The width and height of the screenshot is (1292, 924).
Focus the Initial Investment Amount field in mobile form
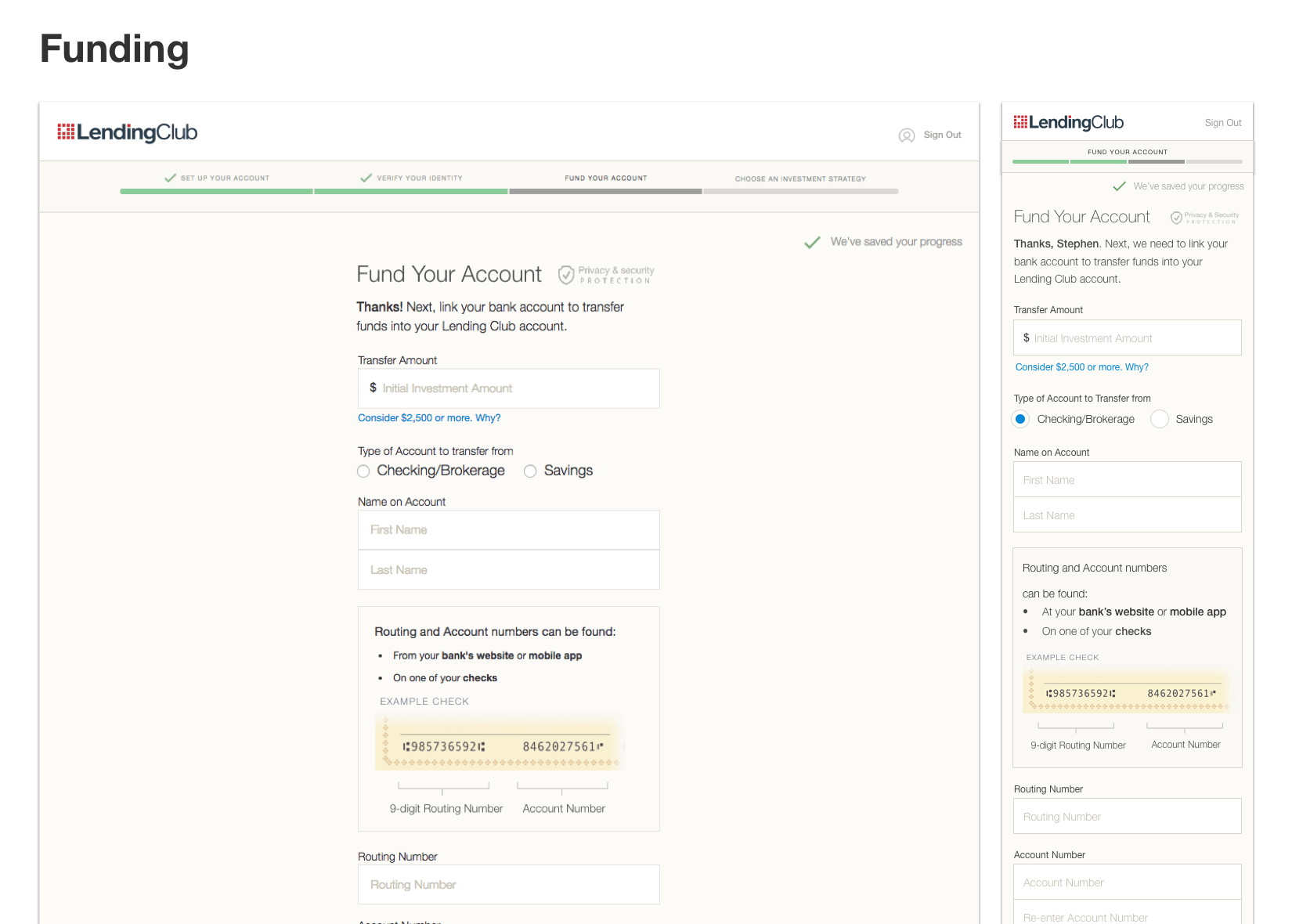pos(1128,337)
